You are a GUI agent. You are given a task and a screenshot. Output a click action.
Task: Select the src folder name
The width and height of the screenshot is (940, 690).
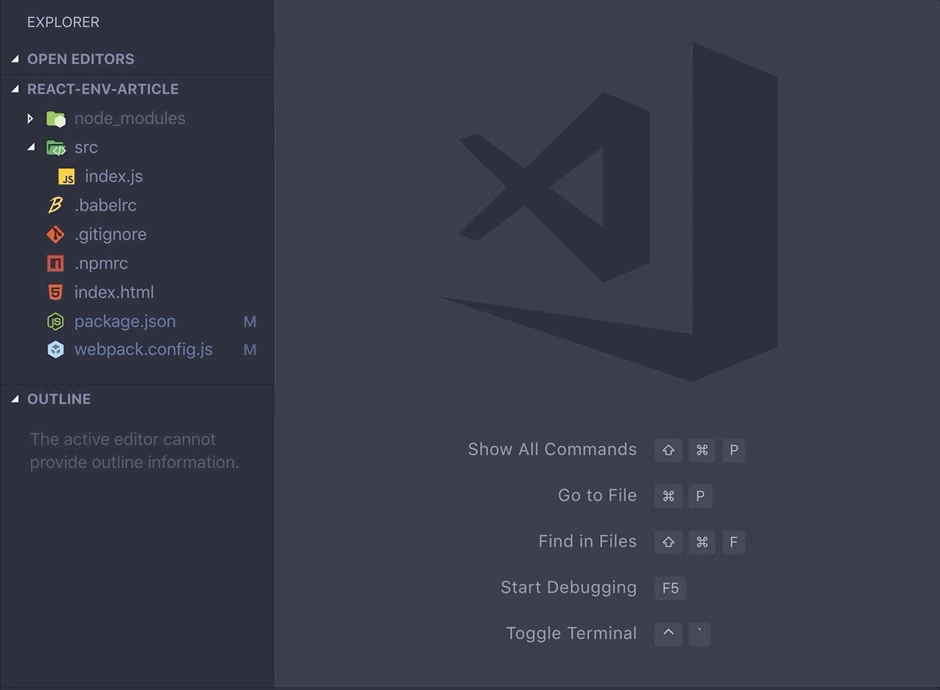click(x=86, y=147)
